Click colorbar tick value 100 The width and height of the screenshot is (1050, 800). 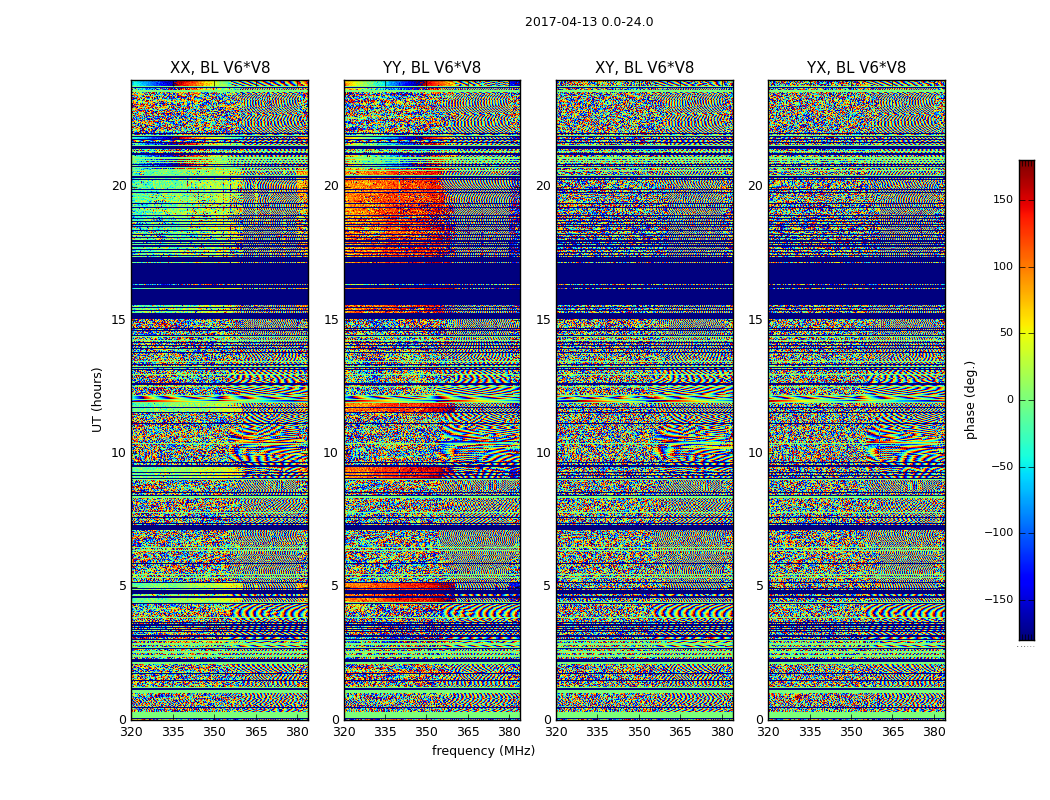(x=1003, y=266)
